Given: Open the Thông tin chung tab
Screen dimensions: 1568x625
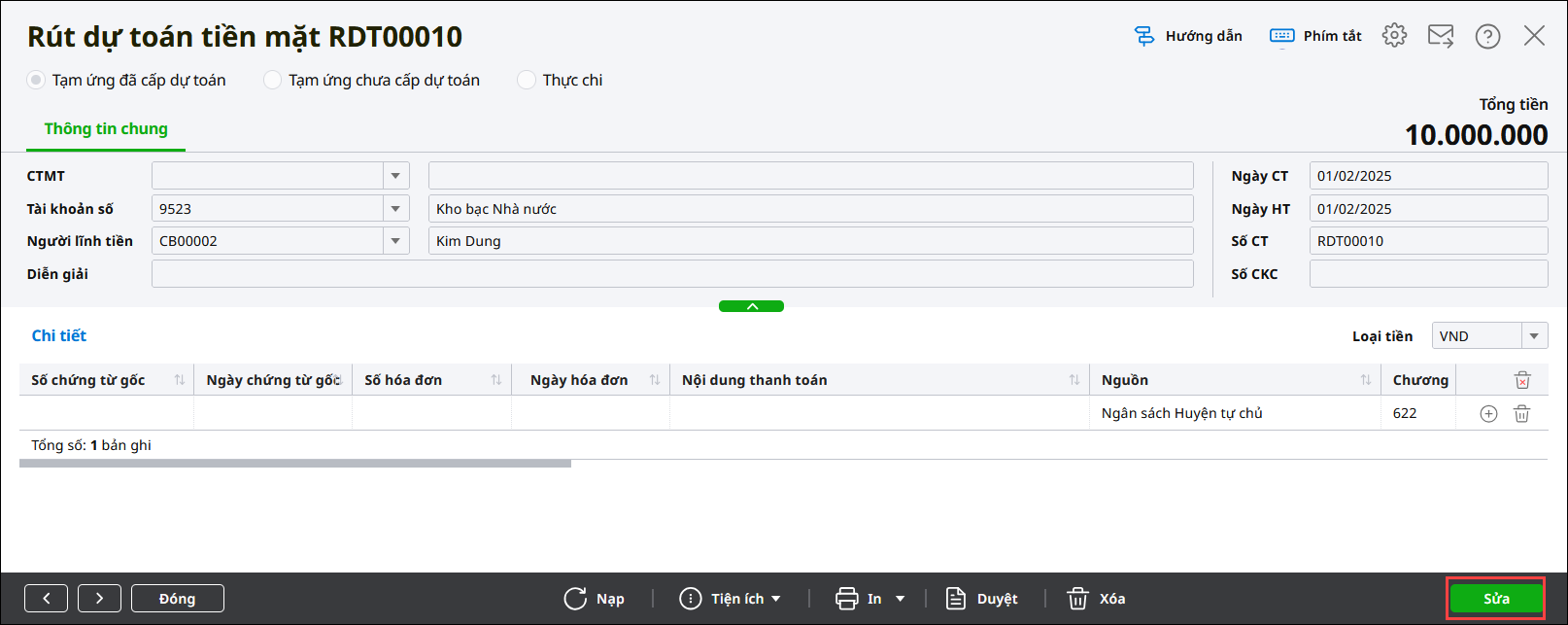Looking at the screenshot, I should [106, 129].
